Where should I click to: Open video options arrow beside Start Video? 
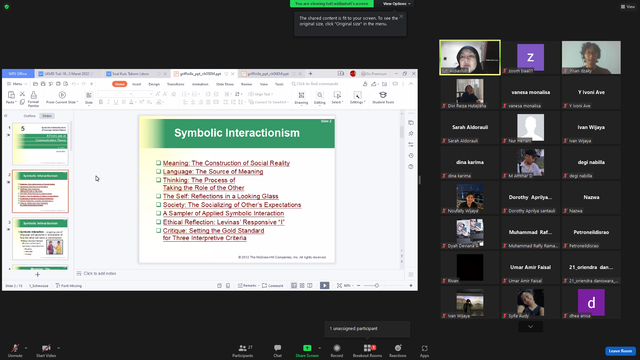coord(58,348)
